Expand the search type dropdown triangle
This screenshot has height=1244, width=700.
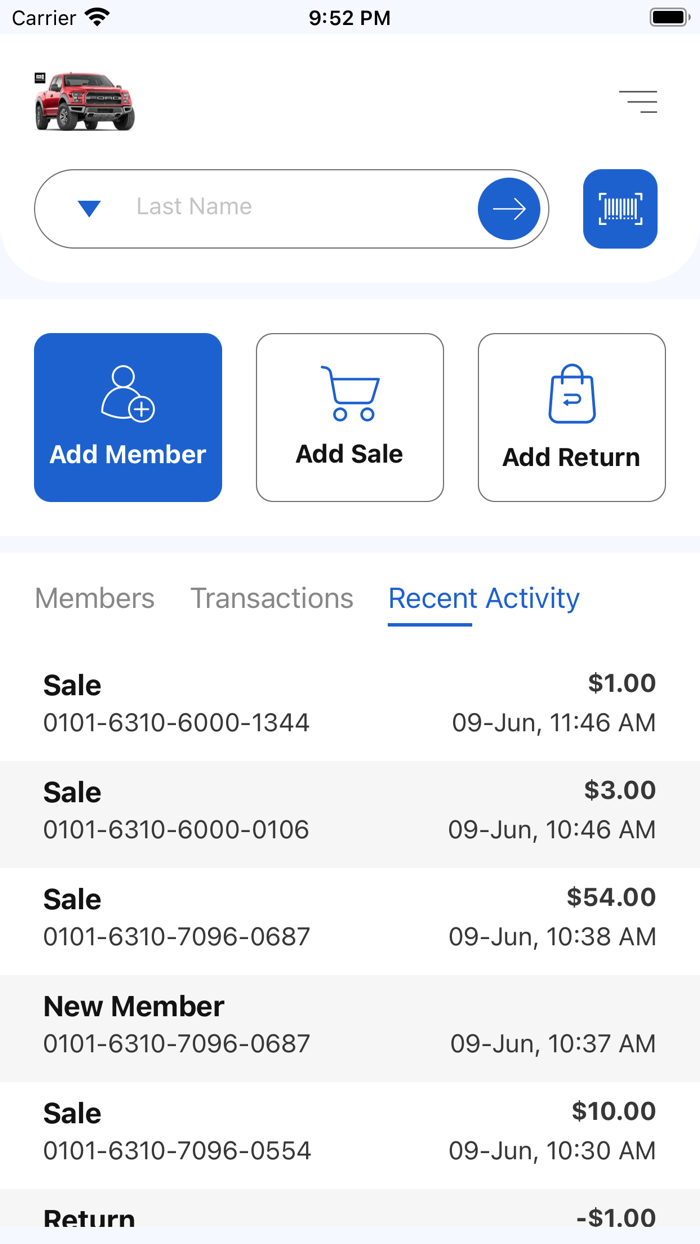pos(89,209)
